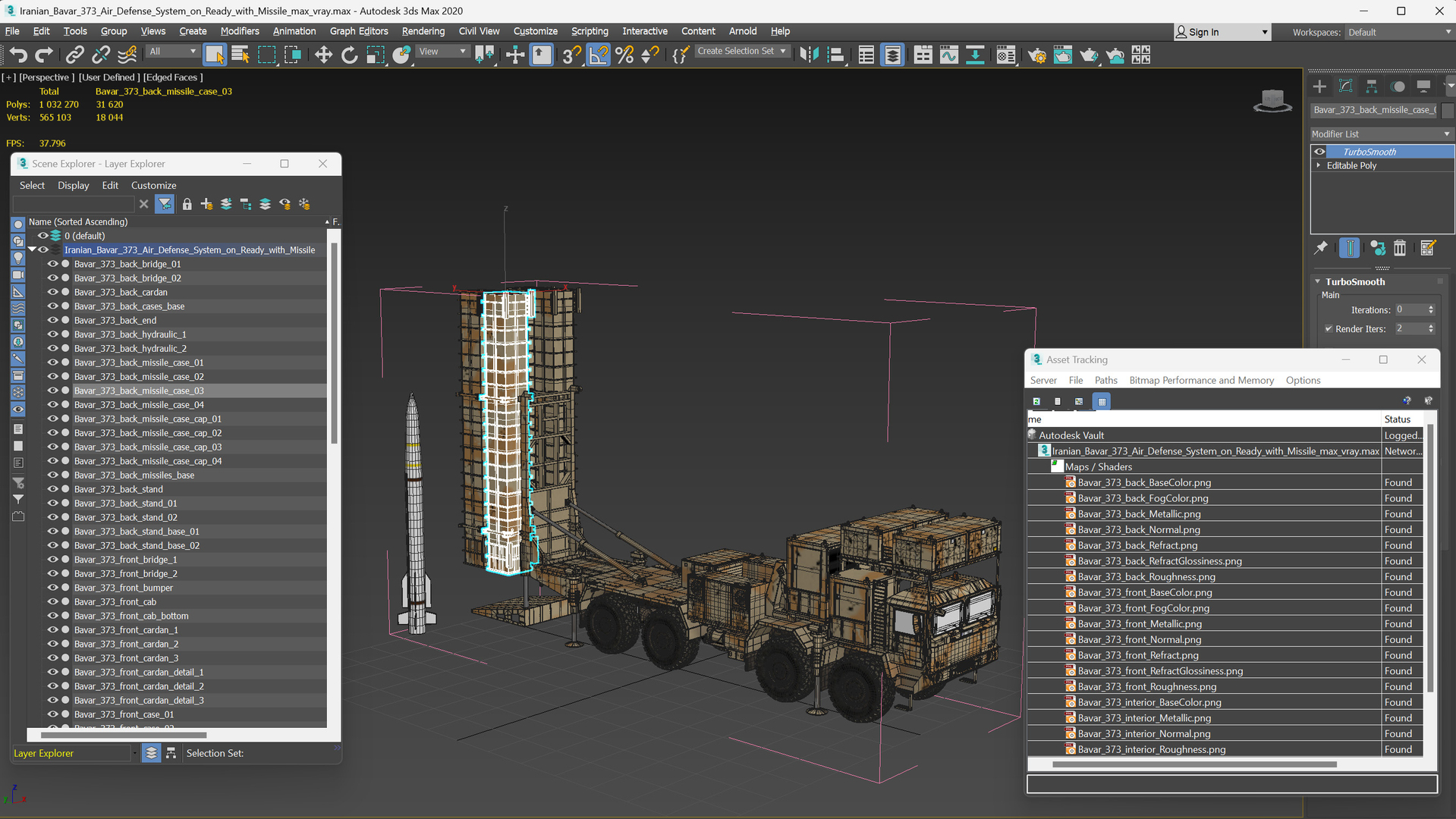Viewport: 1456px width, 819px height.
Task: Click the Remove modifier trash icon
Action: [x=1400, y=248]
